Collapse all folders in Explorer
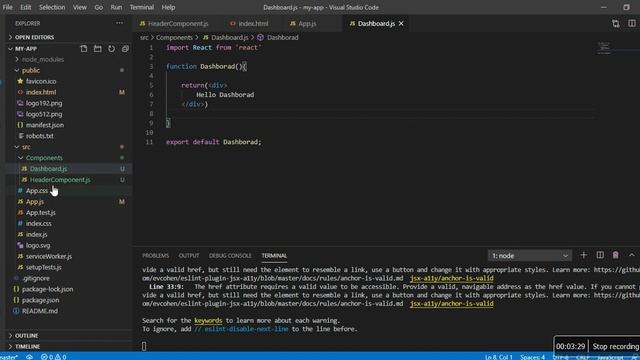The height and width of the screenshot is (360, 640). click(x=125, y=49)
